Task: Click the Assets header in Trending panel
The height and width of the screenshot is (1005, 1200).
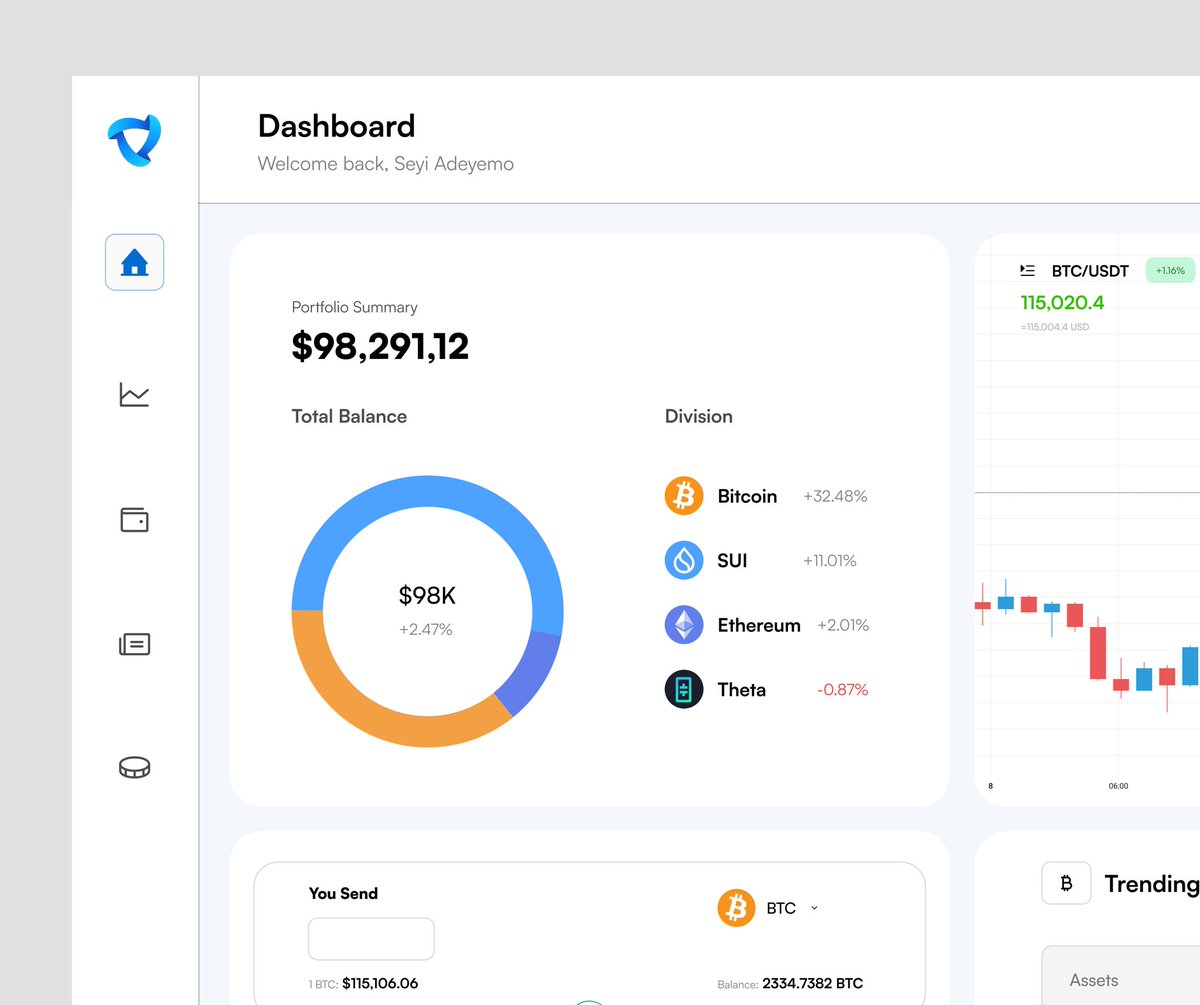Action: click(1094, 980)
